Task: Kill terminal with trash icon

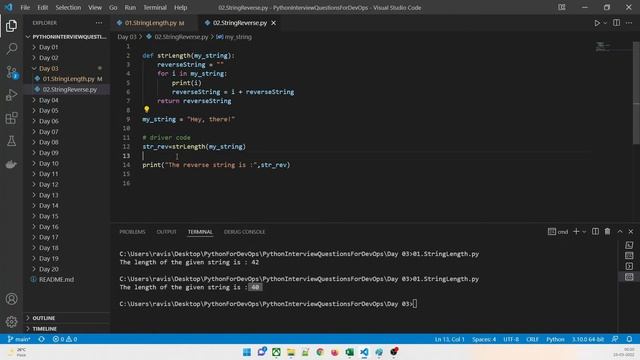Action: [607, 231]
